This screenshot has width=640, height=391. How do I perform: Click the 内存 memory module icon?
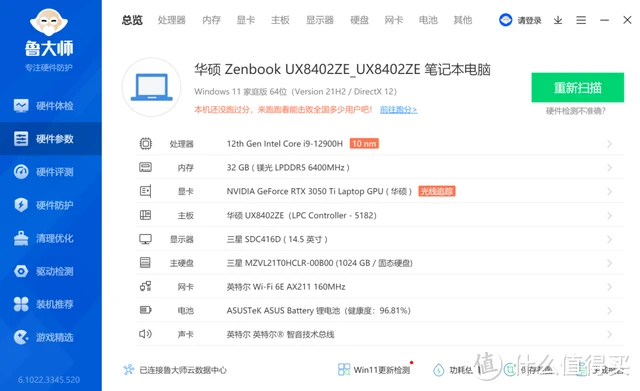(146, 167)
